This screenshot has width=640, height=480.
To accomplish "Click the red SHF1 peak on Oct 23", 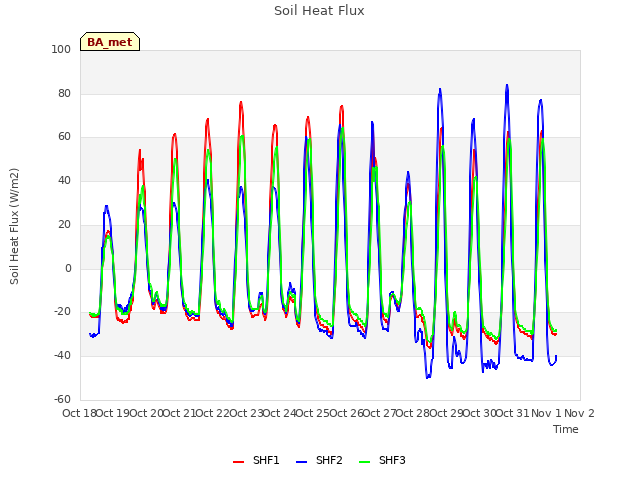I will click(241, 102).
